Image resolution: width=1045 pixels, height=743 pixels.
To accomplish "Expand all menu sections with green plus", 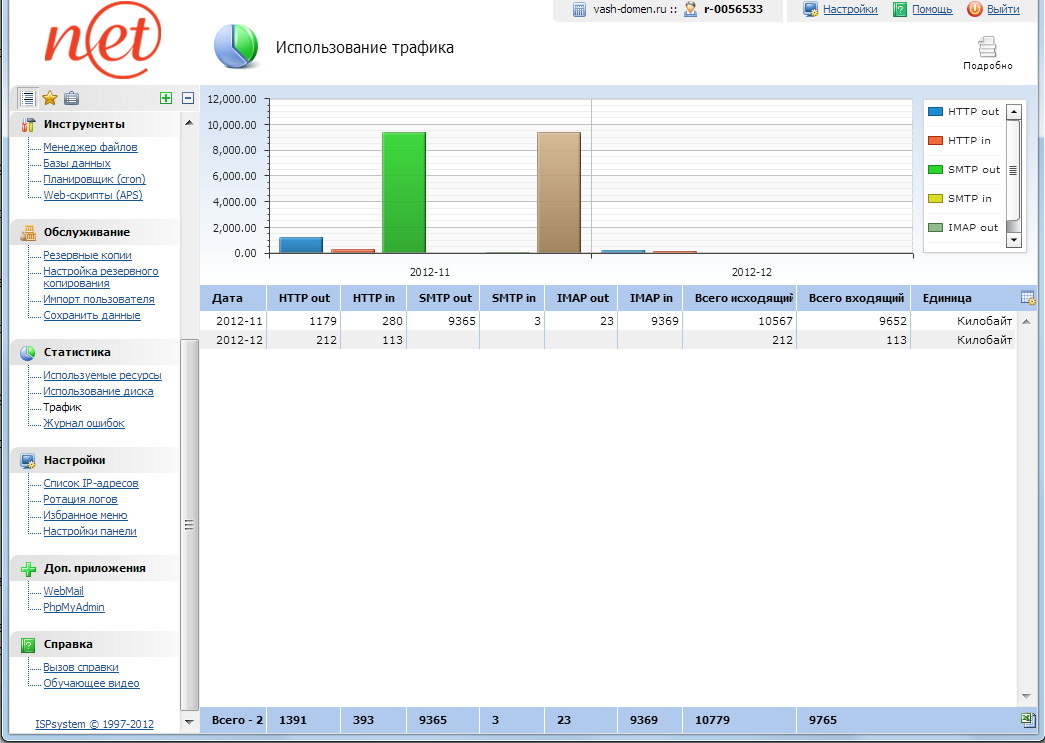I will tap(166, 98).
